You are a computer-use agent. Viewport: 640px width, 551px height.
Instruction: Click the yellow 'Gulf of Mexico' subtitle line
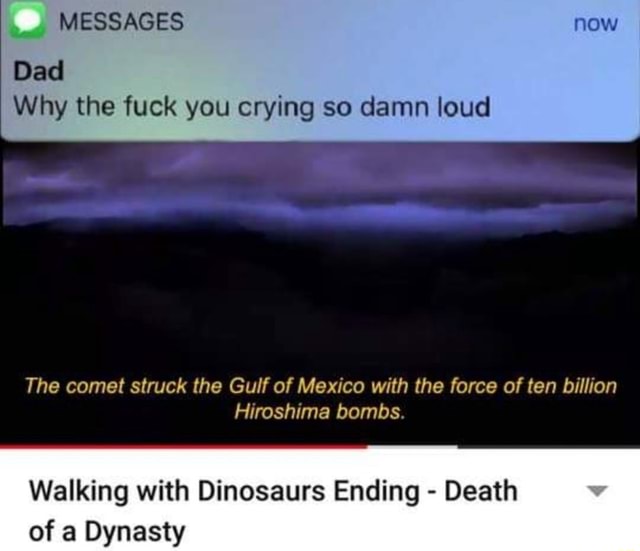coord(321,386)
